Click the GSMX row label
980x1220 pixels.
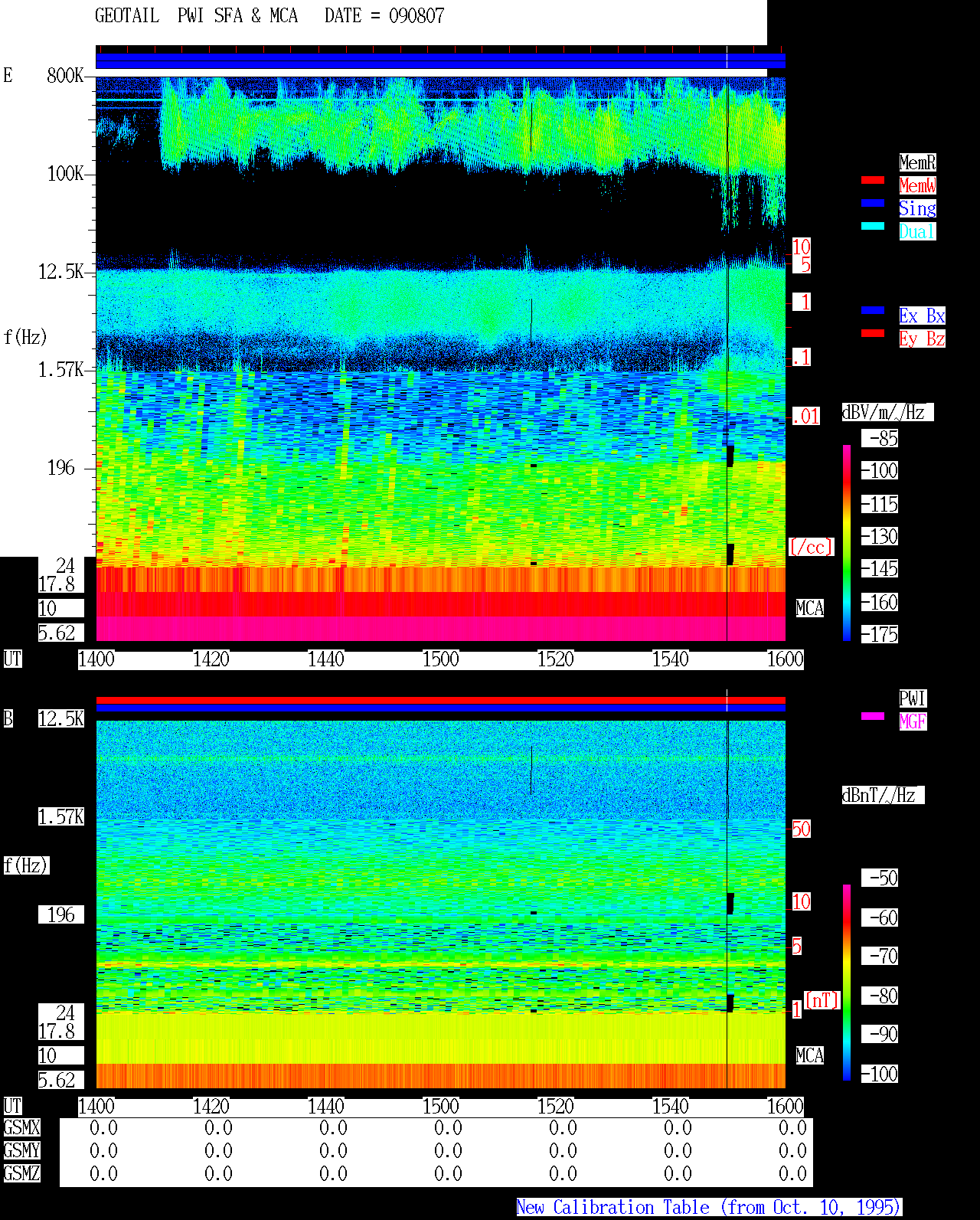click(21, 1128)
